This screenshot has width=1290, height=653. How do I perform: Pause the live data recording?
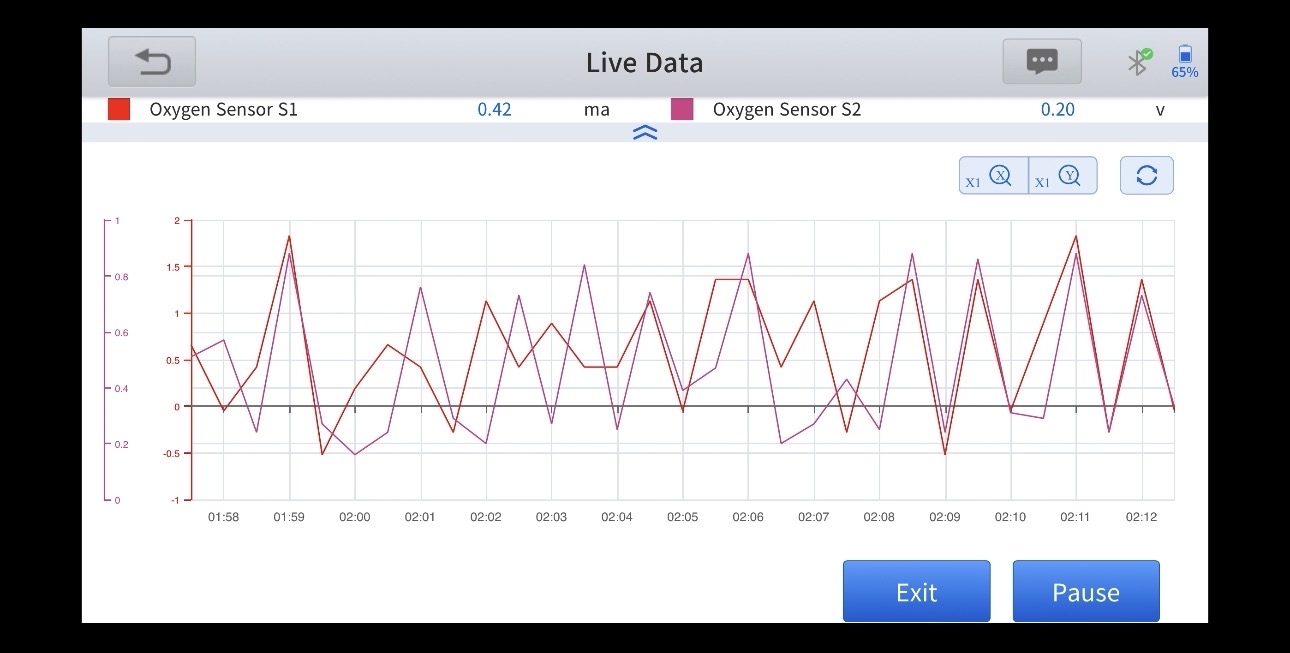pos(1086,592)
